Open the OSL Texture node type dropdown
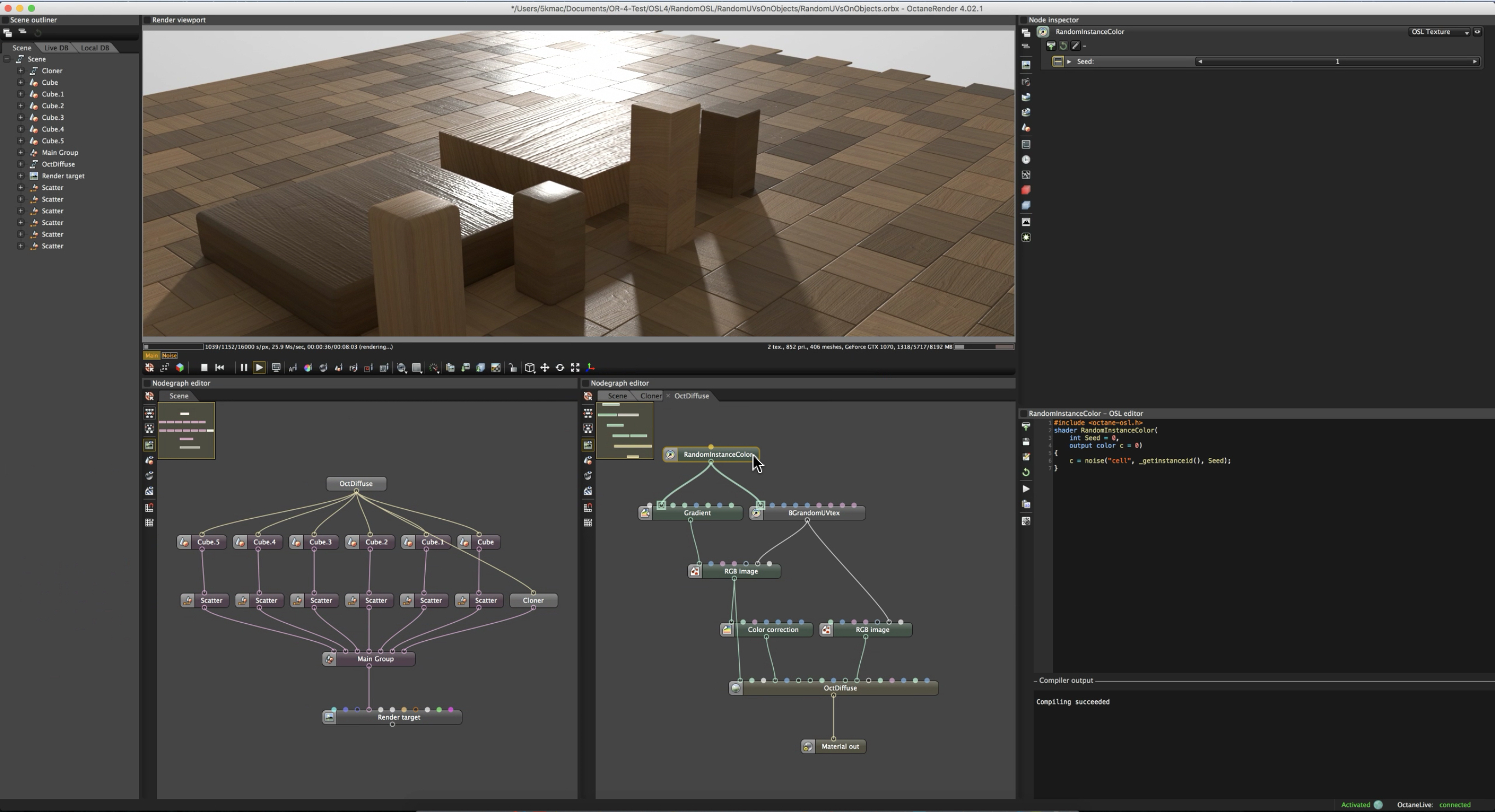Image resolution: width=1495 pixels, height=812 pixels. (1440, 32)
